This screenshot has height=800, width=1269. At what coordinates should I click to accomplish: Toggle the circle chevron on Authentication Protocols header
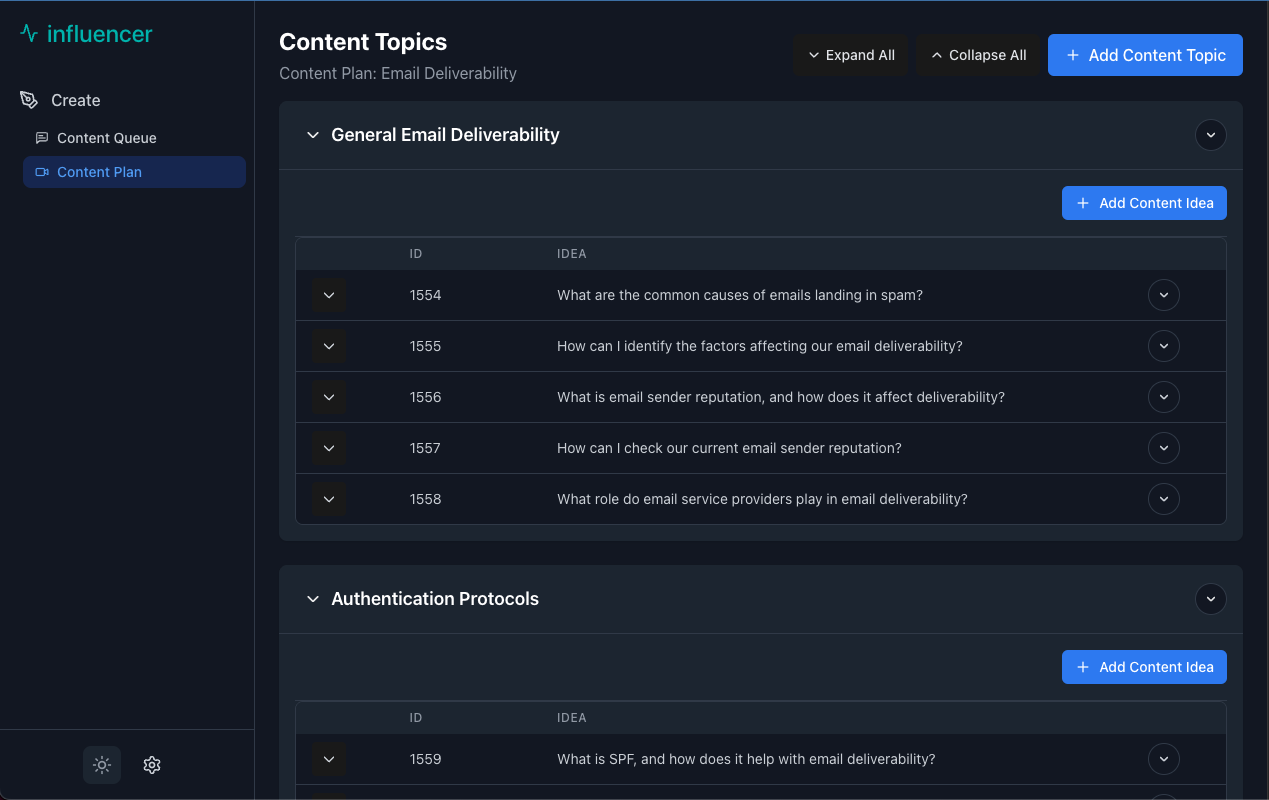[1211, 599]
